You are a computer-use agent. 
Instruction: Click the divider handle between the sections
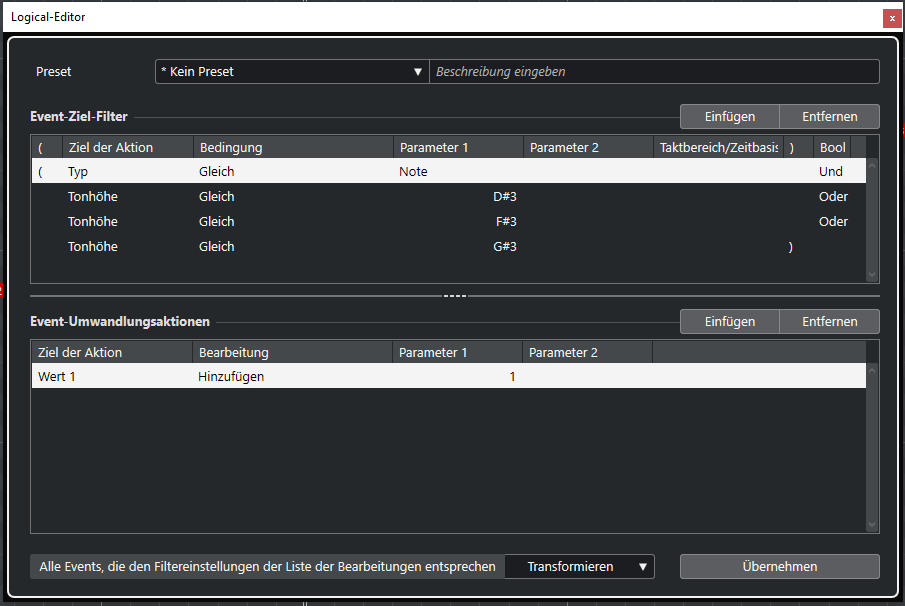tap(455, 296)
